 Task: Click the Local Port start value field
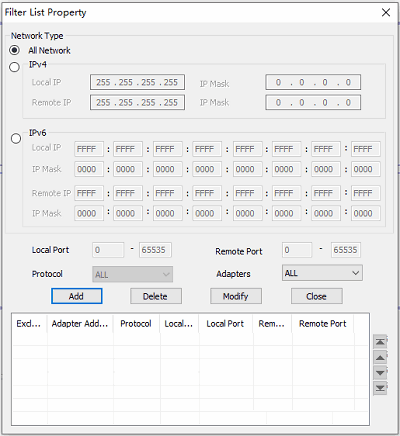point(108,250)
